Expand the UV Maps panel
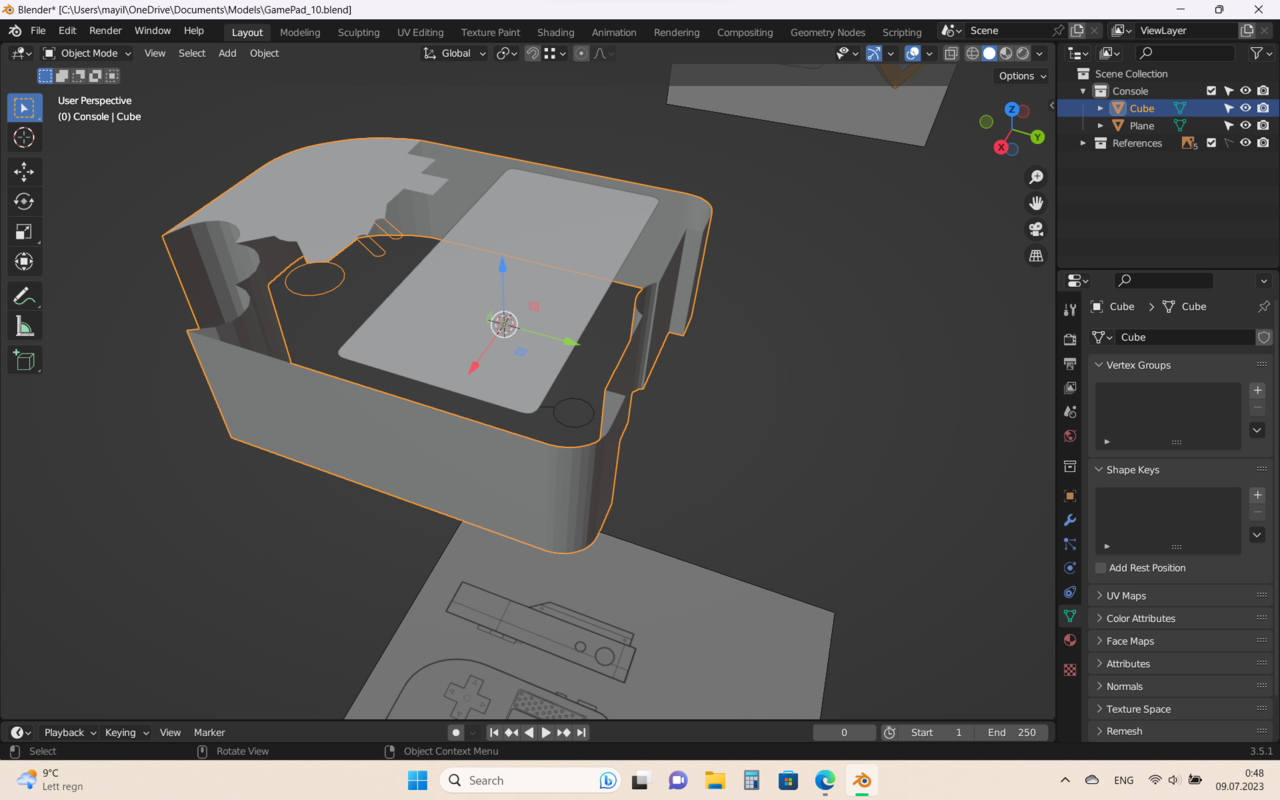Screen dimensions: 1280x800 (x=1126, y=596)
